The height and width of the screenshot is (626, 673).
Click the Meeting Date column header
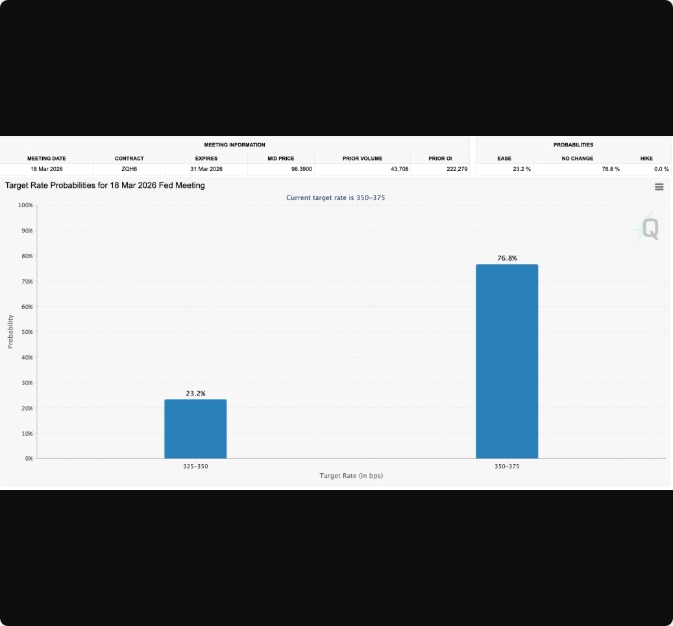[46, 158]
